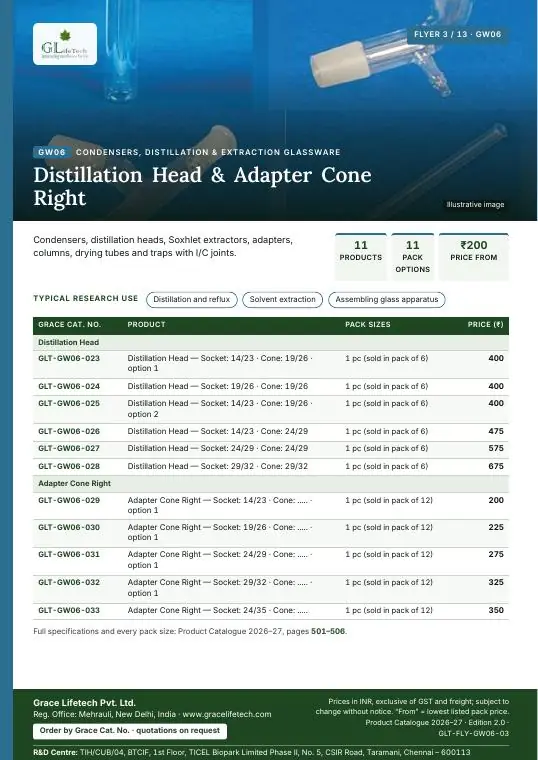The image size is (538, 760).
Task: Click product Socket: 29/32 · Cone: 29/32 description
Action: (218, 466)
